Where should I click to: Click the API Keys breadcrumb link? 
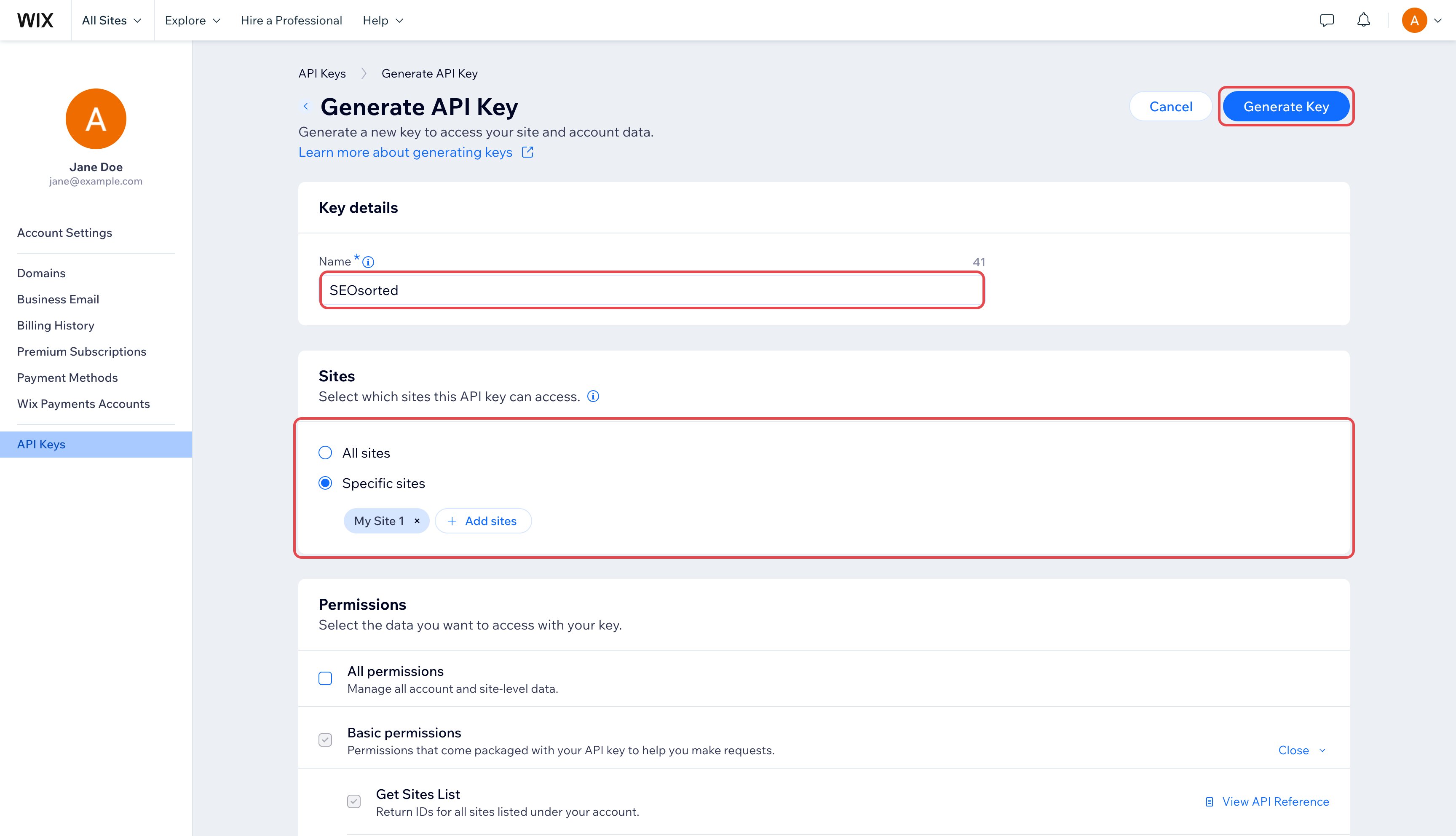322,73
